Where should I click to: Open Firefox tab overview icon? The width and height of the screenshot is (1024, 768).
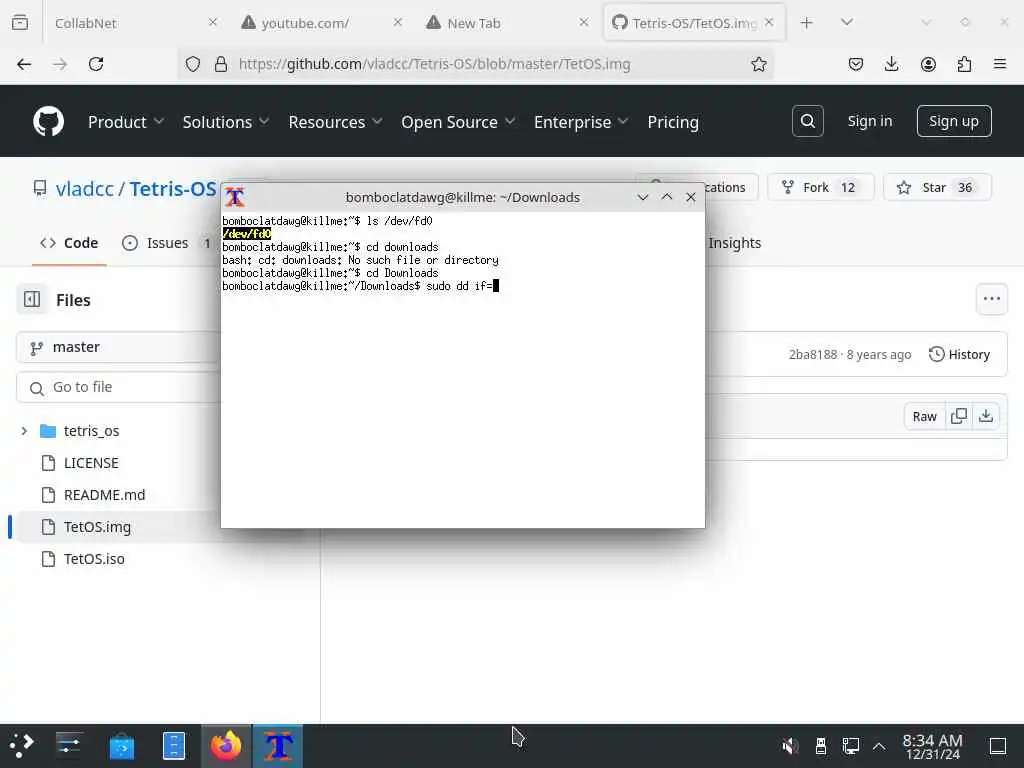click(20, 23)
